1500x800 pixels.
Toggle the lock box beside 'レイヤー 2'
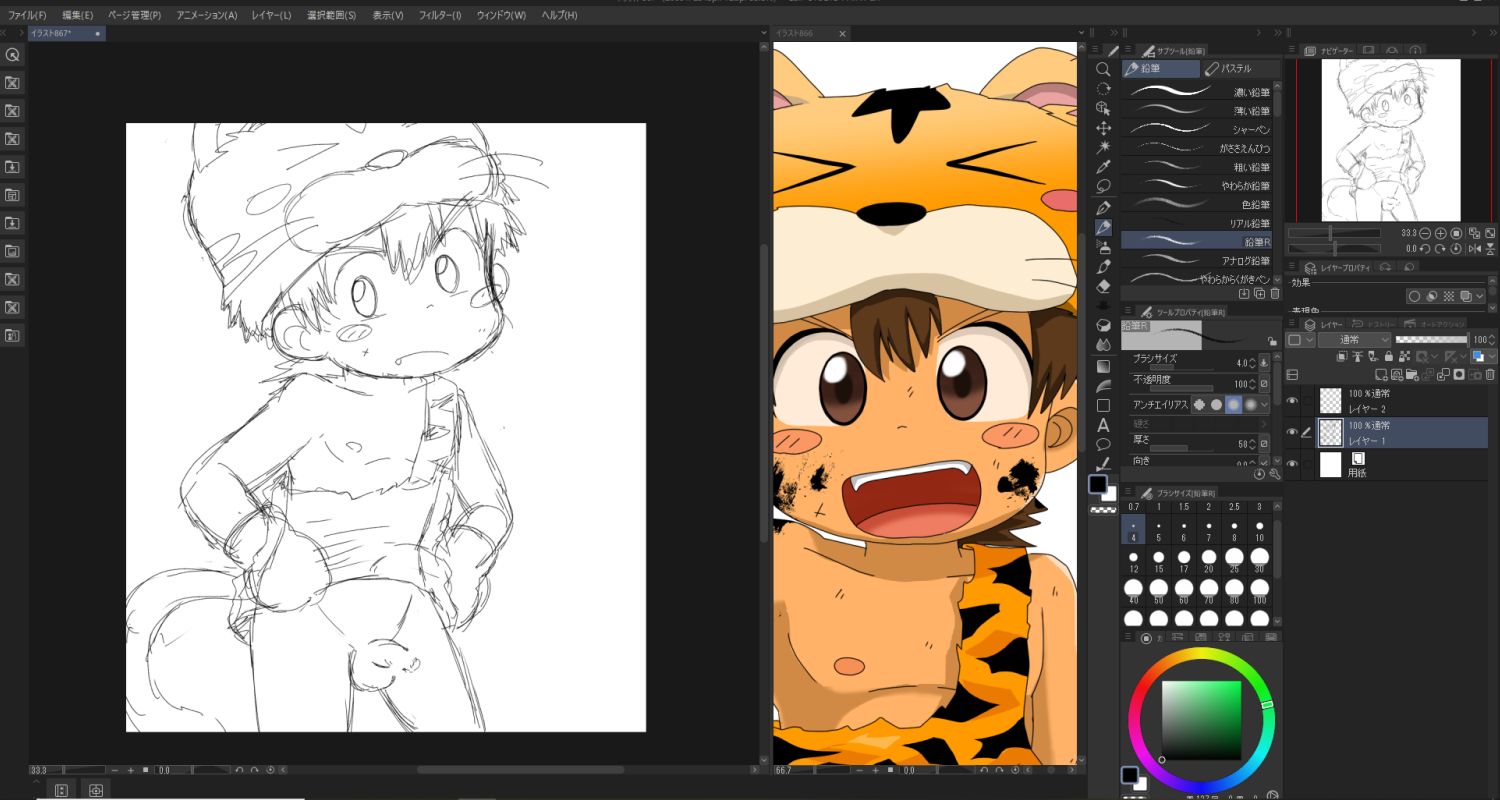click(x=1307, y=401)
